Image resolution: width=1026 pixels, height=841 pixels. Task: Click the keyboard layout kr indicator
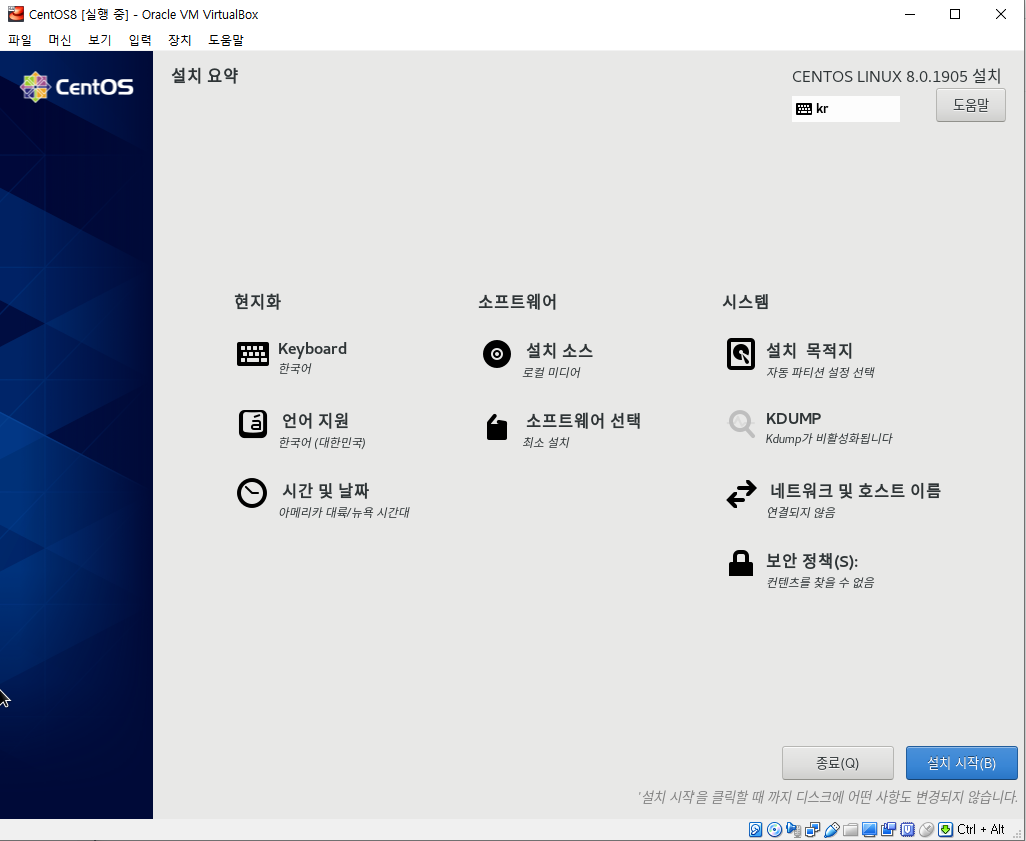(x=845, y=109)
